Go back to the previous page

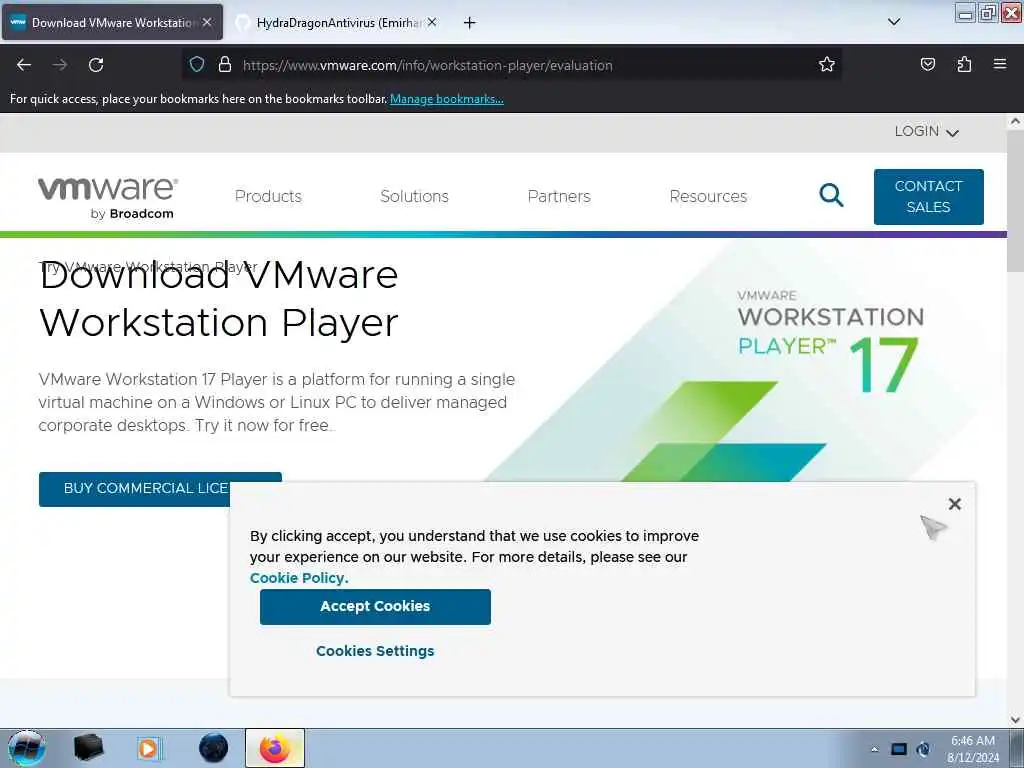click(x=24, y=65)
